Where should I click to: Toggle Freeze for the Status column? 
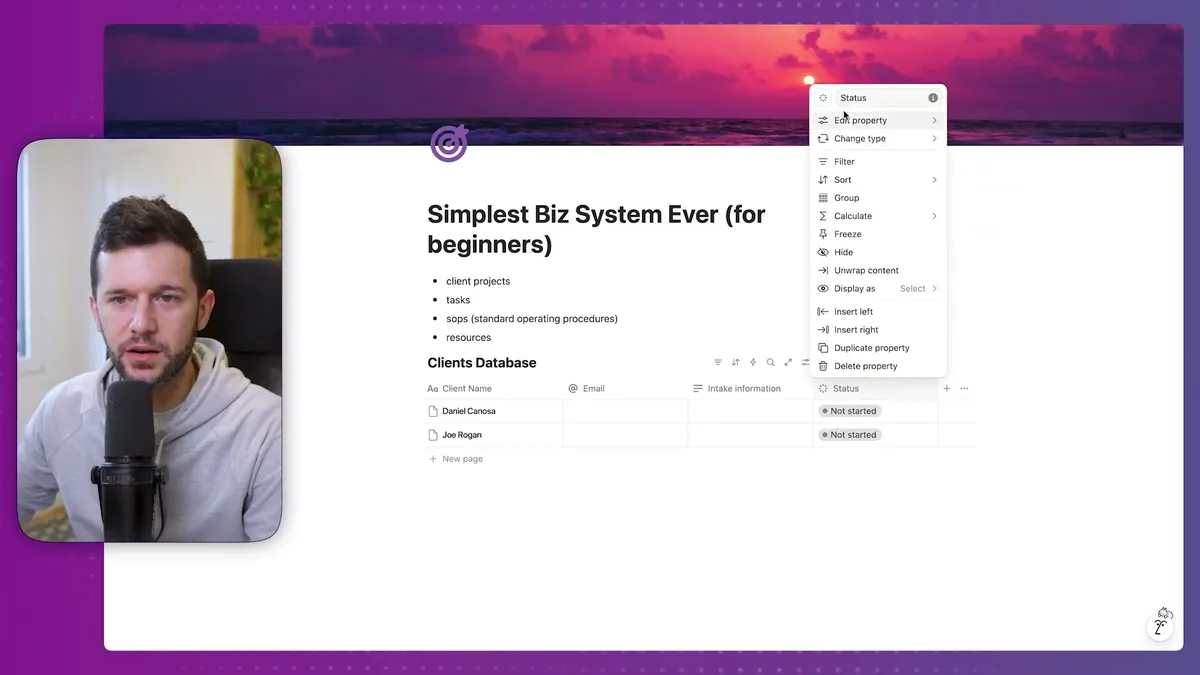(847, 234)
